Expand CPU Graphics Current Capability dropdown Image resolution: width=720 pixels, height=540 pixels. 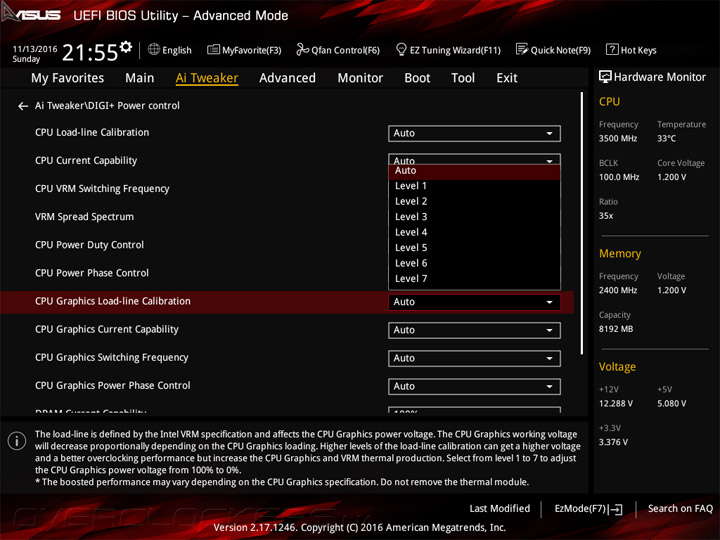[x=474, y=330]
